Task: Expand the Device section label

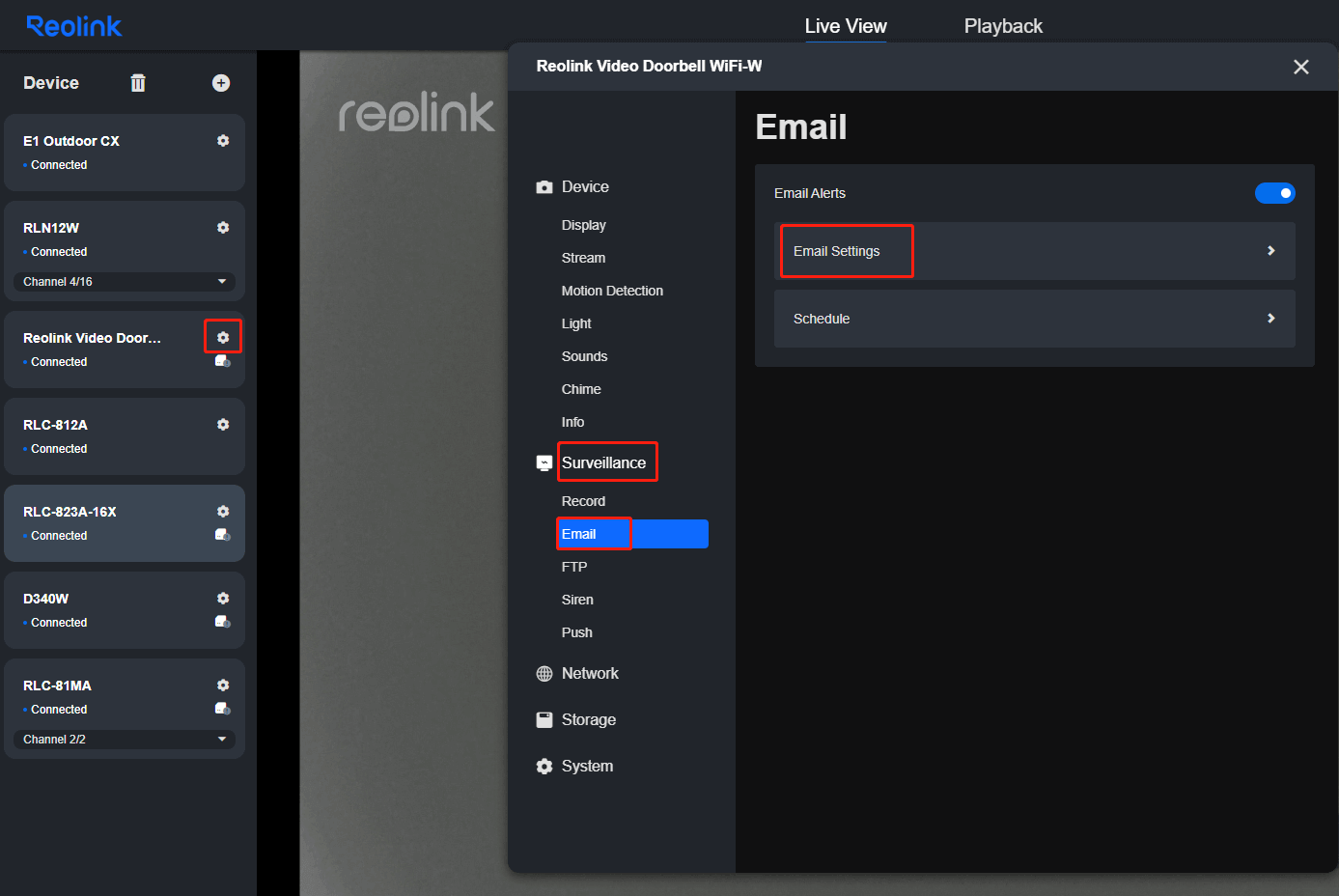Action: 585,187
